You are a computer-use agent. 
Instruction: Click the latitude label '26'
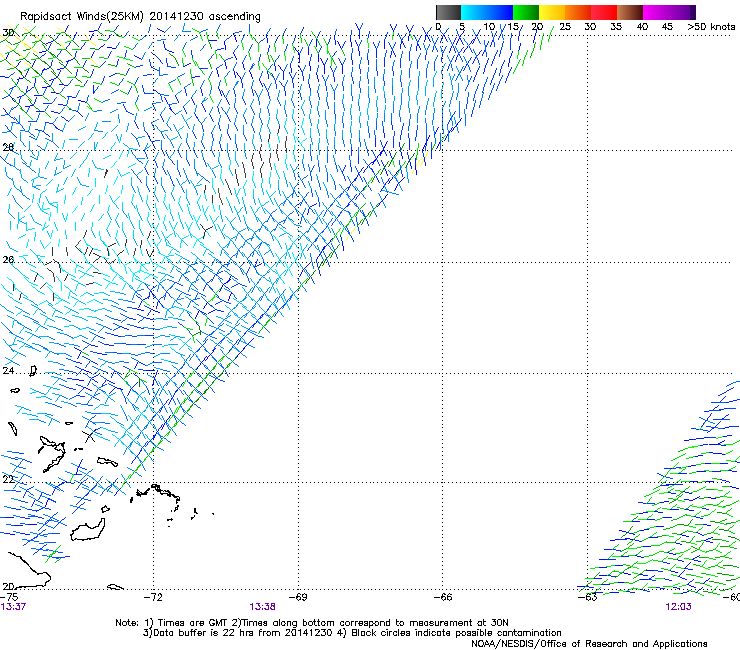(8, 260)
